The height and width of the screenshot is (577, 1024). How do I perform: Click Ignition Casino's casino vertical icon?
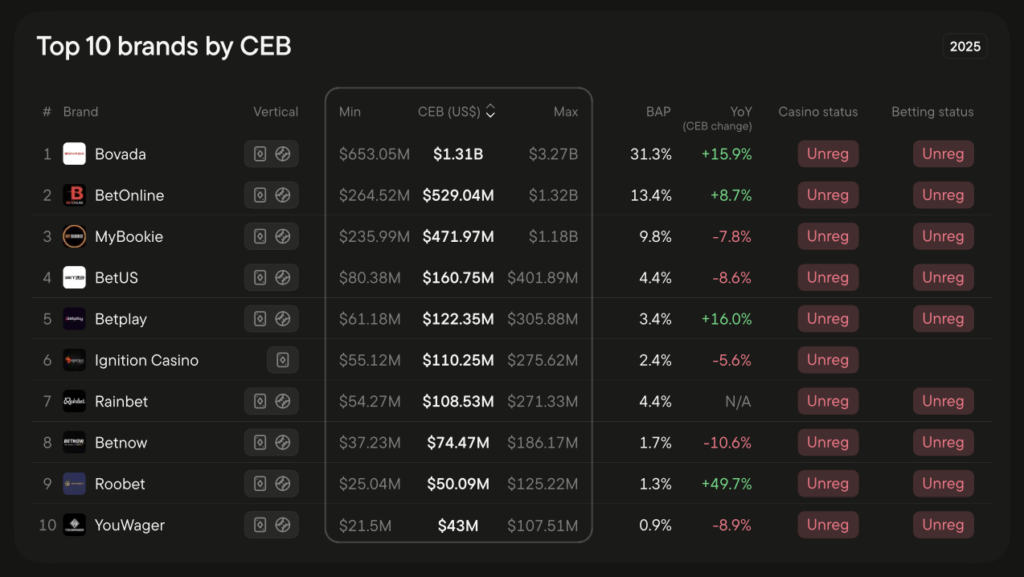point(283,360)
